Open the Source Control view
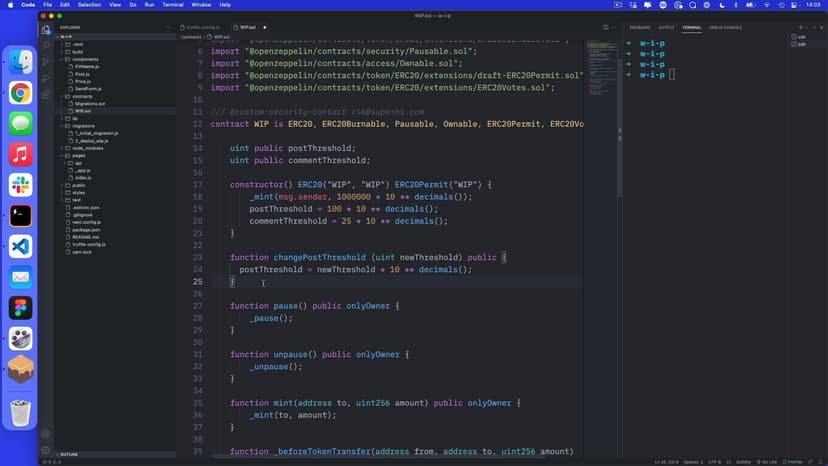Screen dimensions: 828x466 point(46,59)
